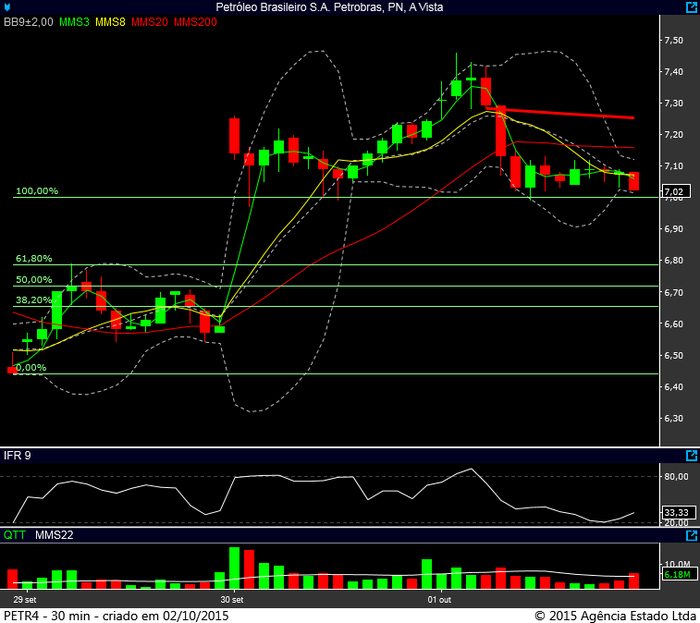Pop out the QTT volume panel
Image resolution: width=700 pixels, height=623 pixels.
[692, 536]
